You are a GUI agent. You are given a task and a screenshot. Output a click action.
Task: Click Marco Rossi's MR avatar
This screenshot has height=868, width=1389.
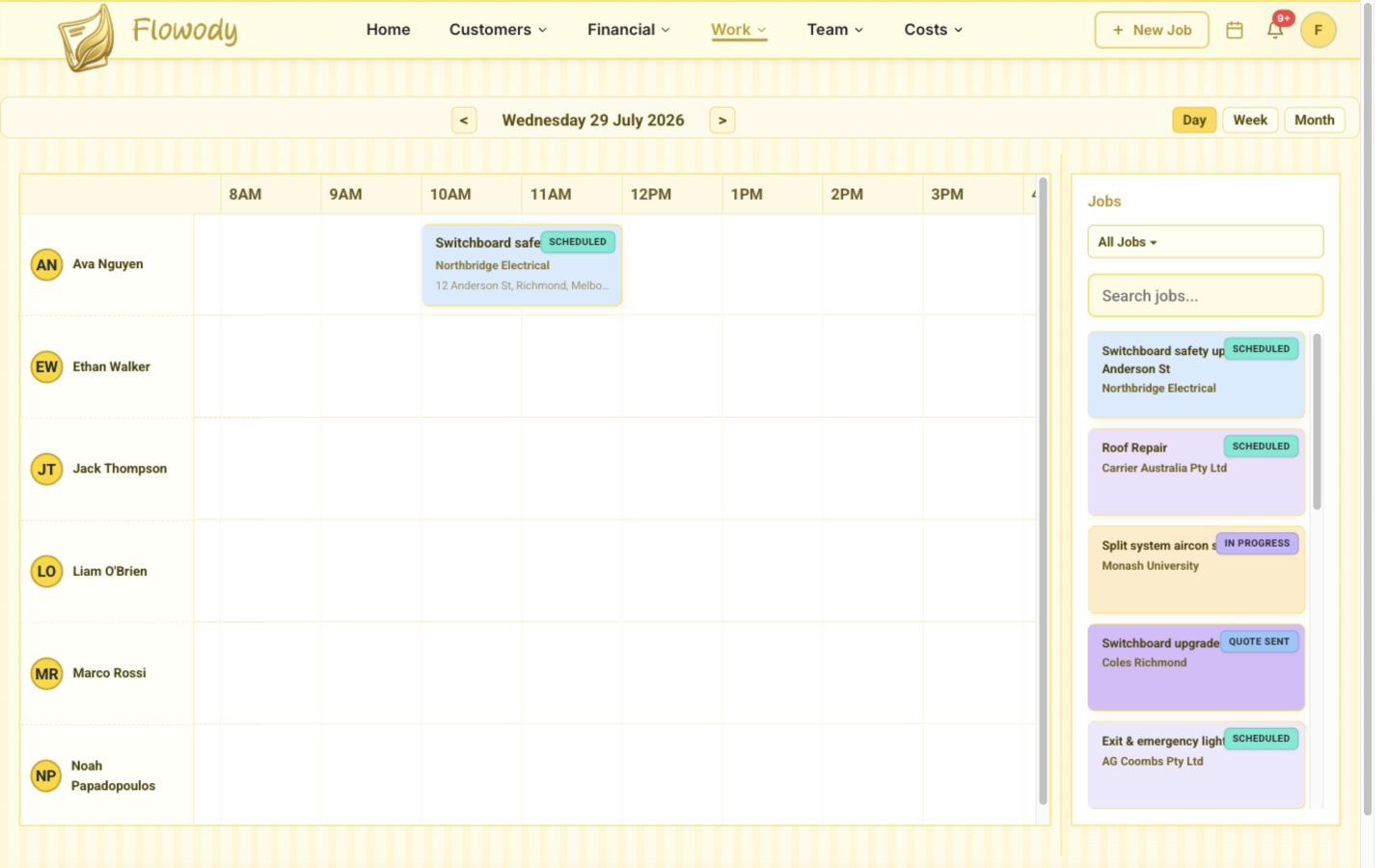(46, 673)
